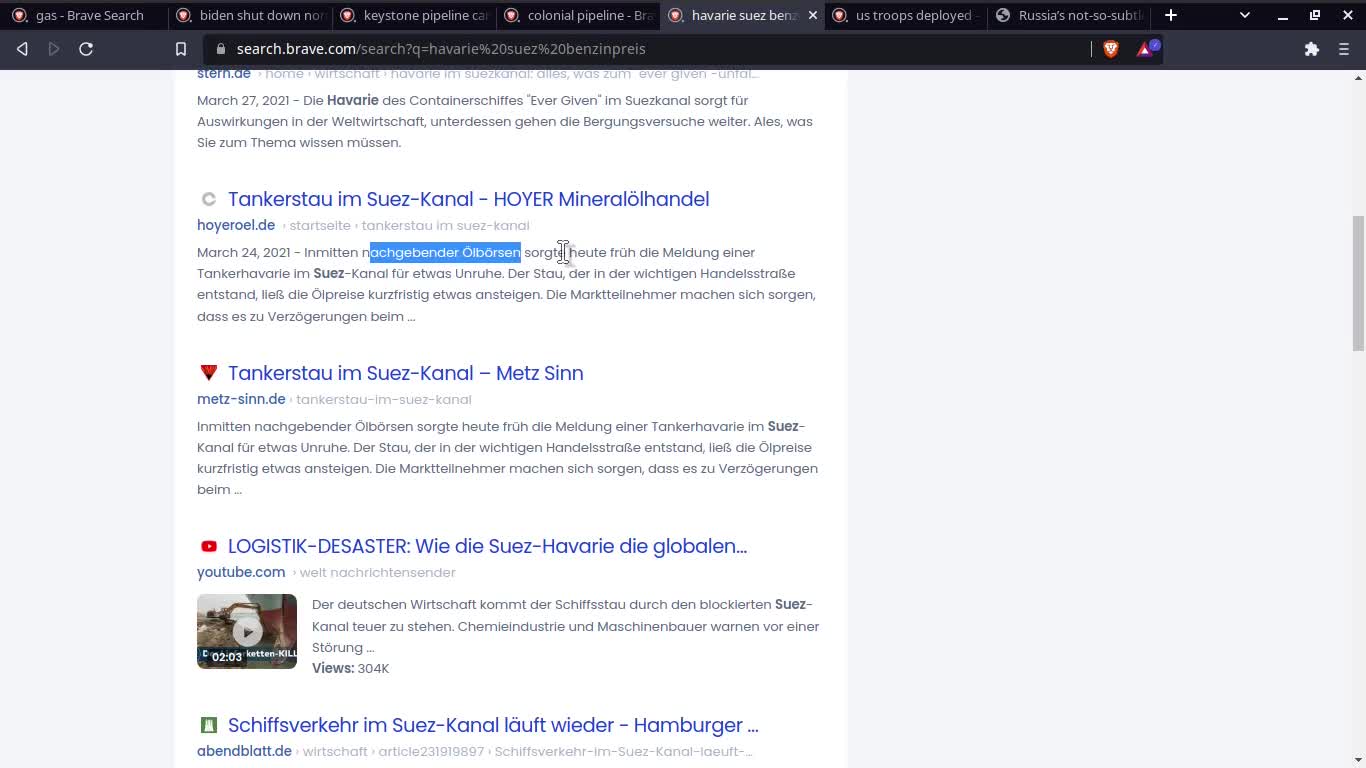Open Schiffsverkehr im Suez-Kanal läuft wieder result
Image resolution: width=1366 pixels, height=768 pixels.
tap(493, 725)
